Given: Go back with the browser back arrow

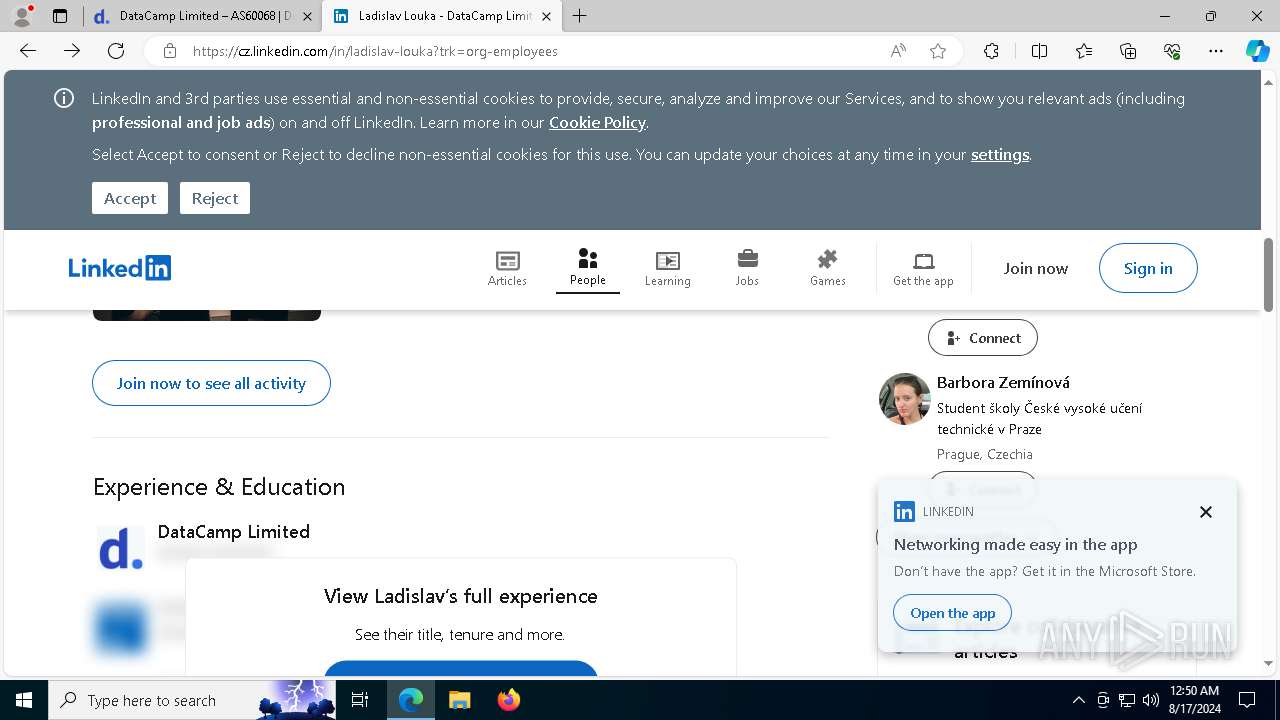Looking at the screenshot, I should click(28, 51).
